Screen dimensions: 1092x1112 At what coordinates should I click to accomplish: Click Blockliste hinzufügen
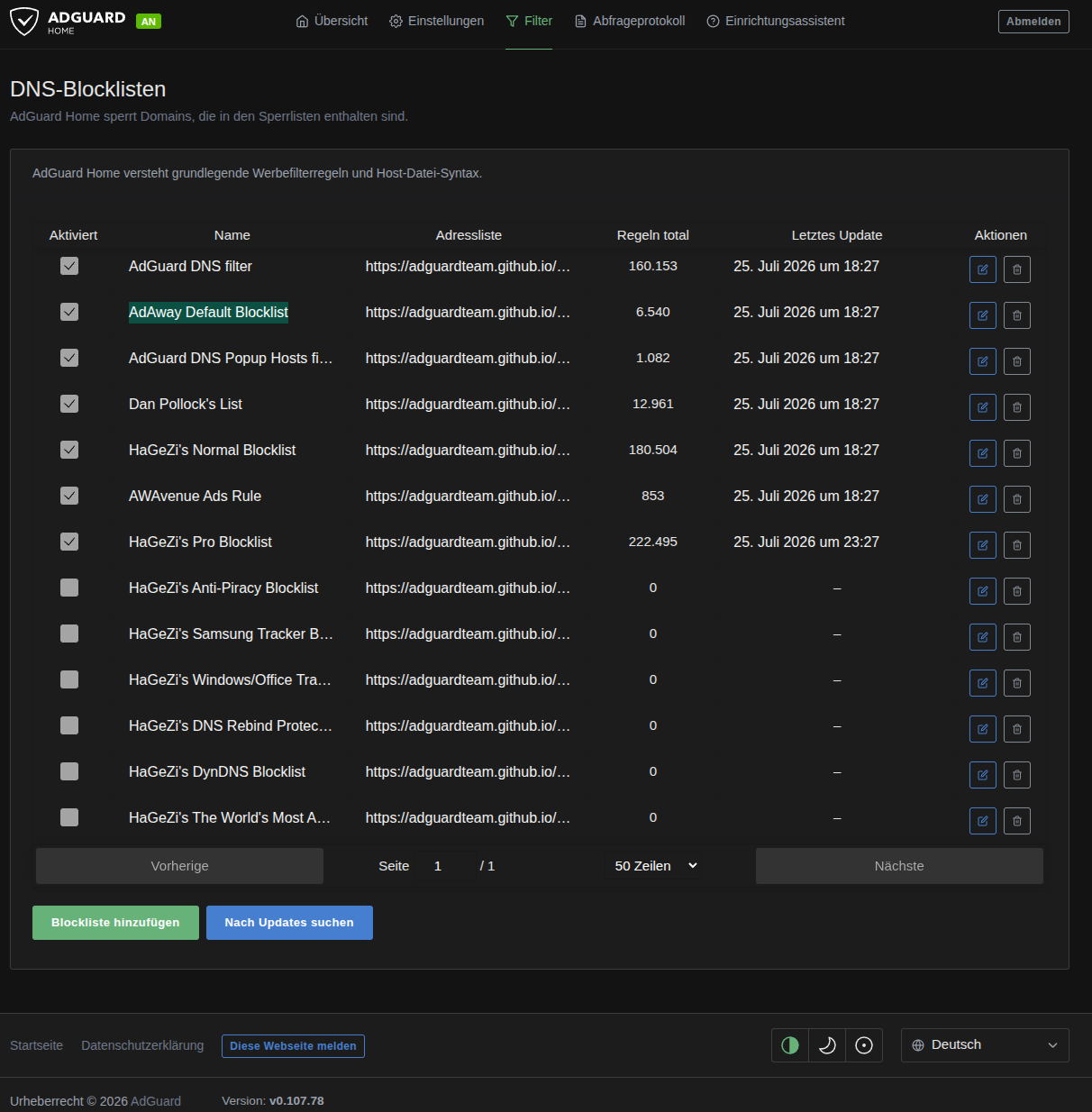click(x=115, y=923)
